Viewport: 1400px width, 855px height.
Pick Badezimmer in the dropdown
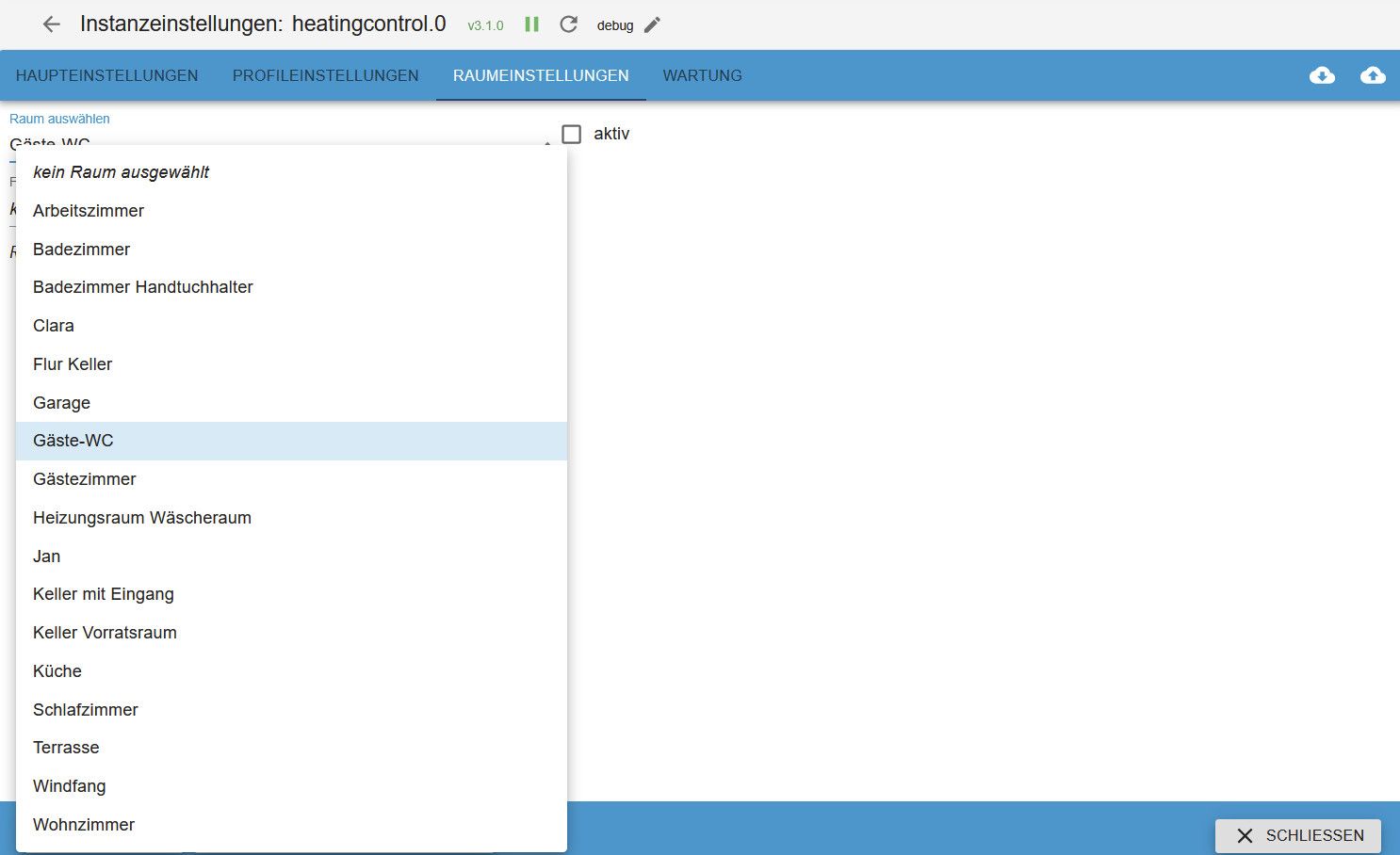291,250
